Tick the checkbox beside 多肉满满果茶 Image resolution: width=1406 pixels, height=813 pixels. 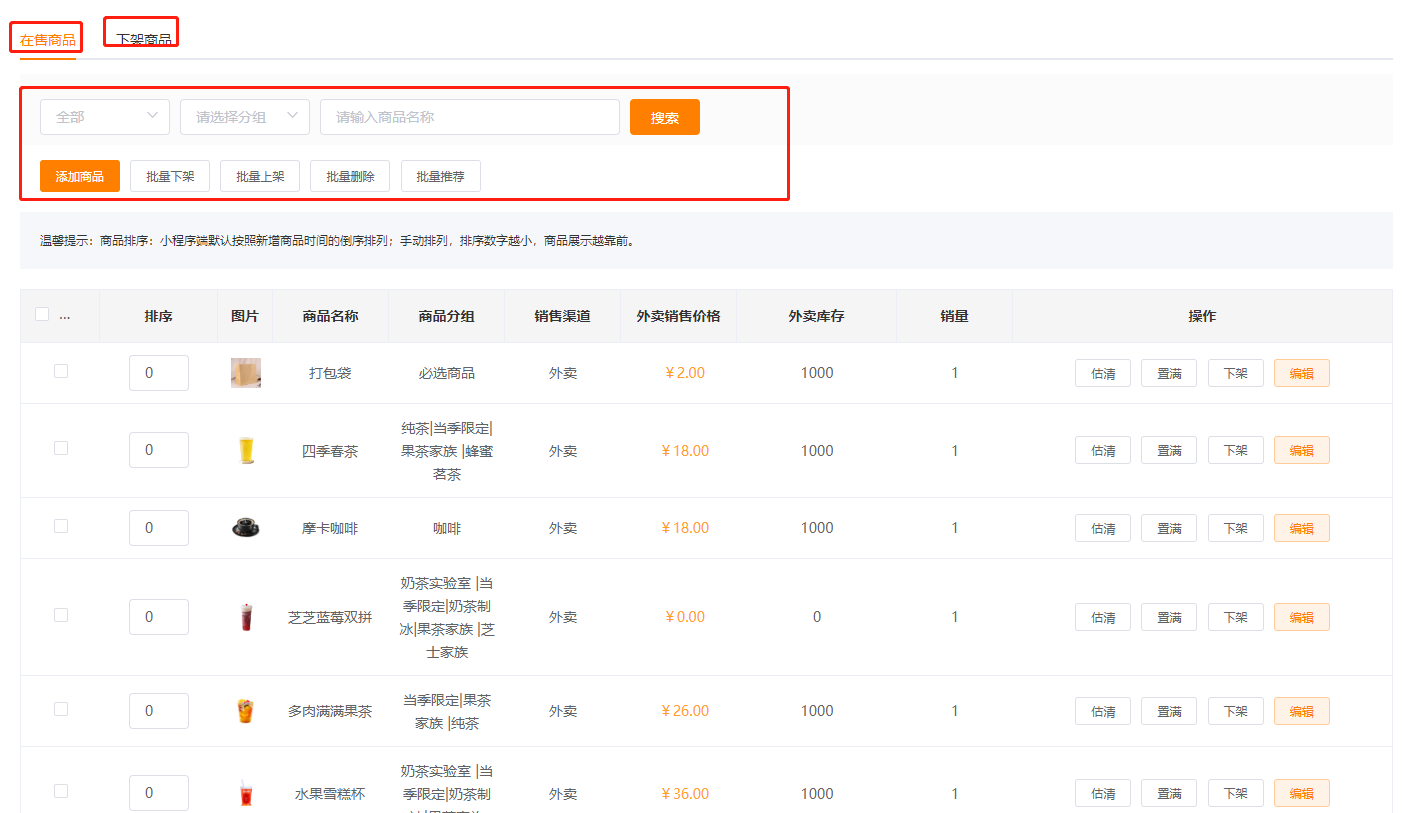61,709
